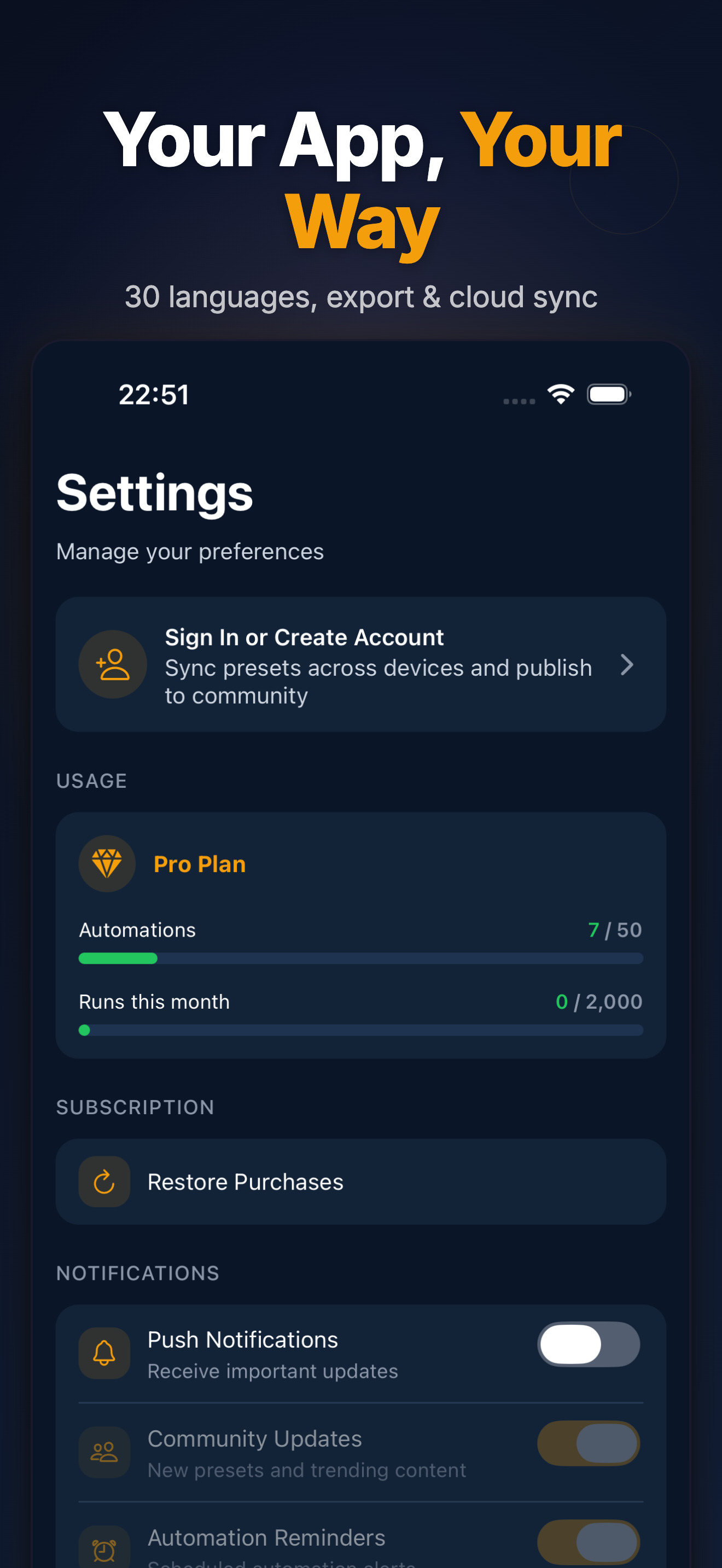Viewport: 722px width, 1568px height.
Task: Open Sign In or Create Account
Action: point(361,664)
